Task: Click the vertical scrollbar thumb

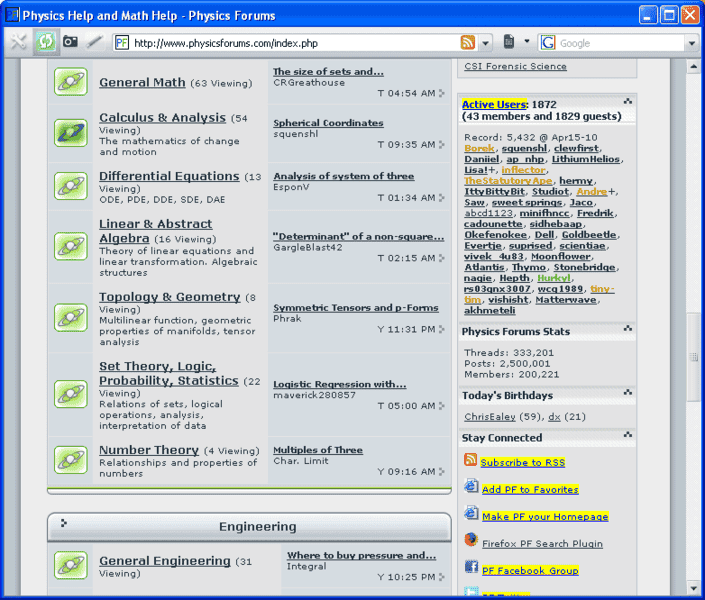Action: pyautogui.click(x=693, y=358)
